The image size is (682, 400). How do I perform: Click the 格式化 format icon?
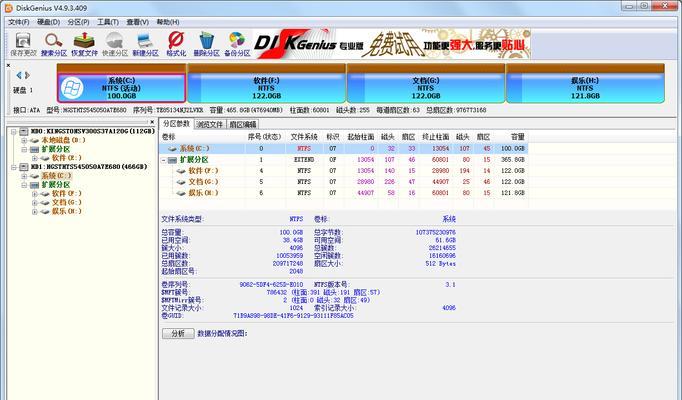[x=176, y=44]
